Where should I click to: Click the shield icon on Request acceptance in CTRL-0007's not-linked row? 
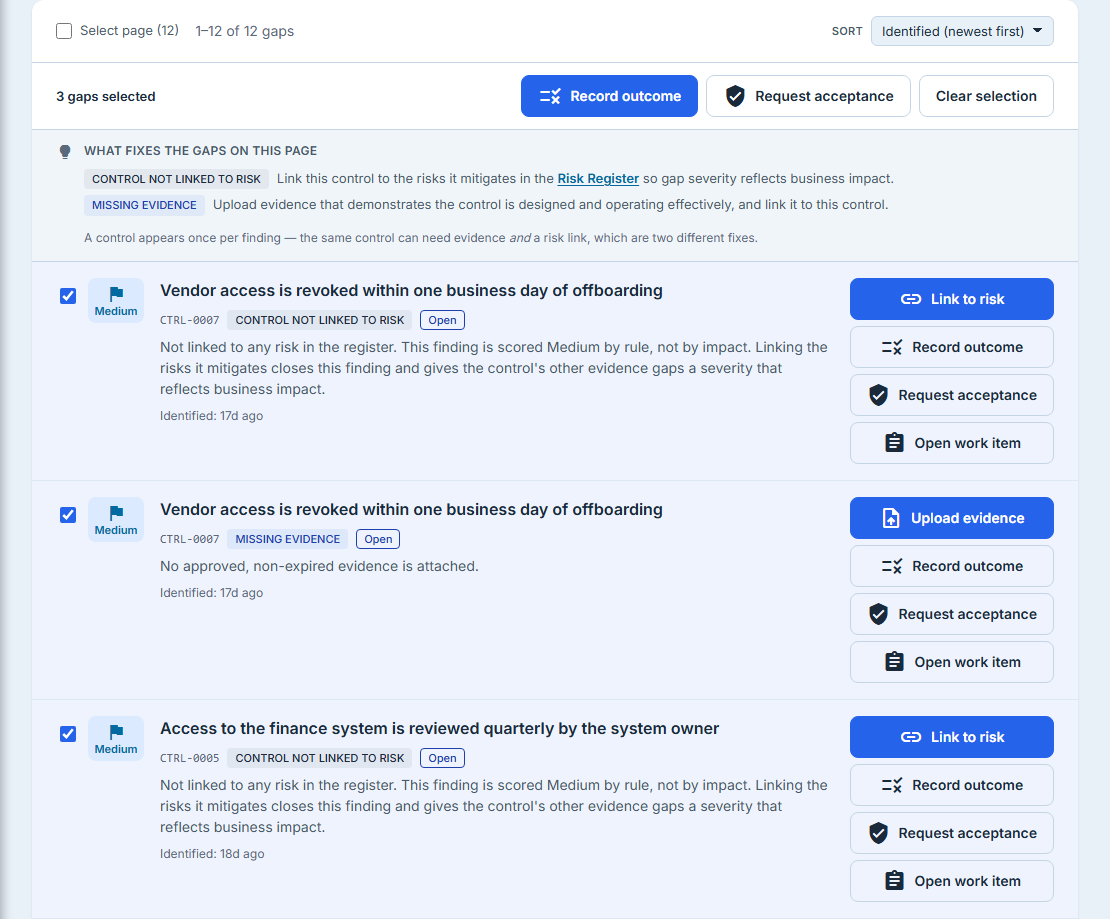(x=879, y=396)
